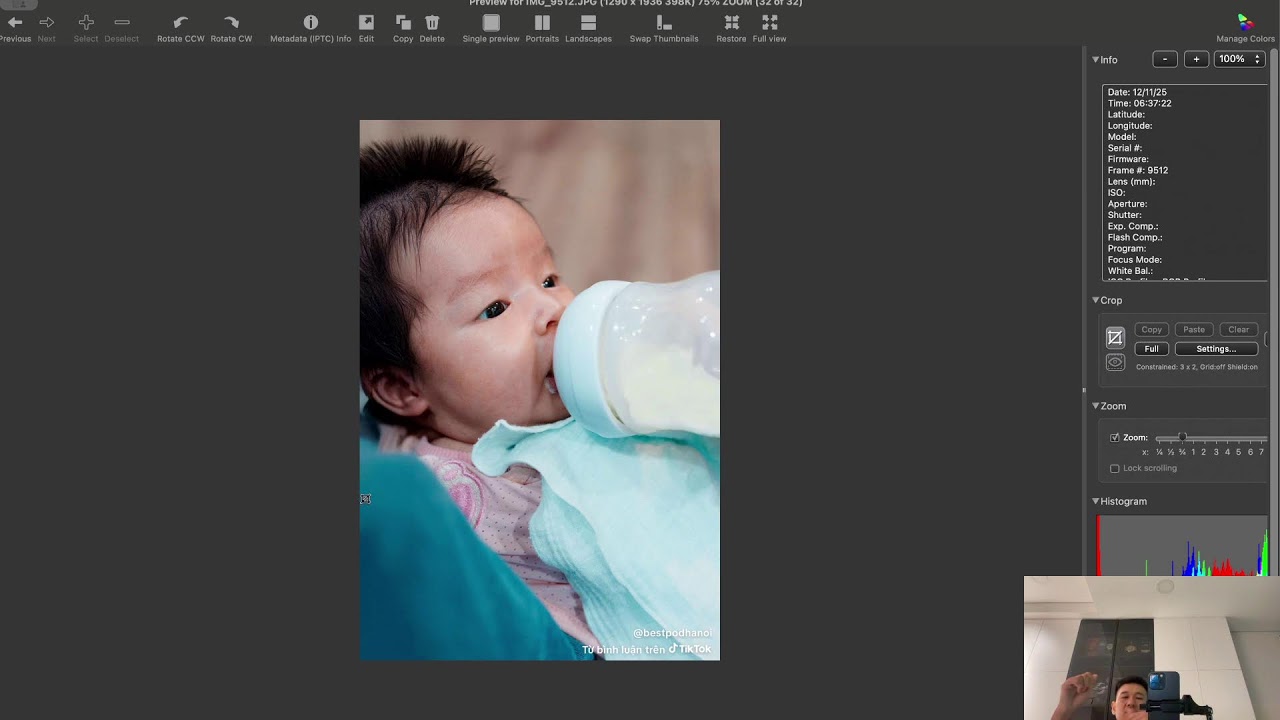Enable Lock scrolling checkbox
Image resolution: width=1280 pixels, height=720 pixels.
point(1115,468)
